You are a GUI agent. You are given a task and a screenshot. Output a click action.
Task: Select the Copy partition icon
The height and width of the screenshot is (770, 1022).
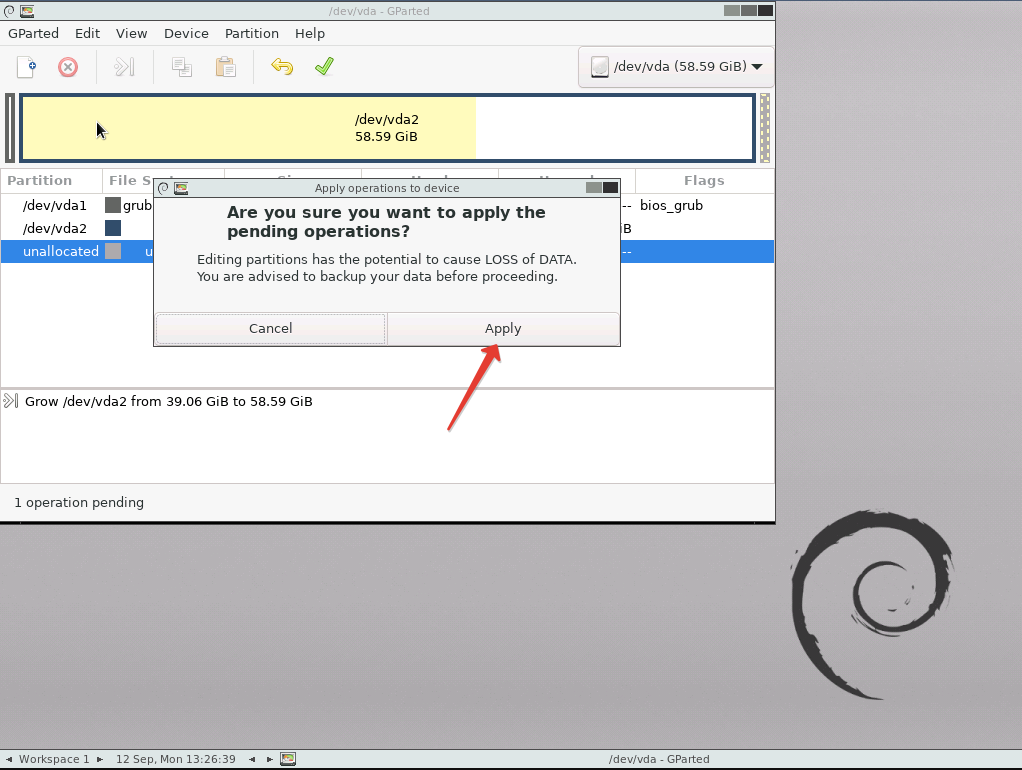point(181,67)
